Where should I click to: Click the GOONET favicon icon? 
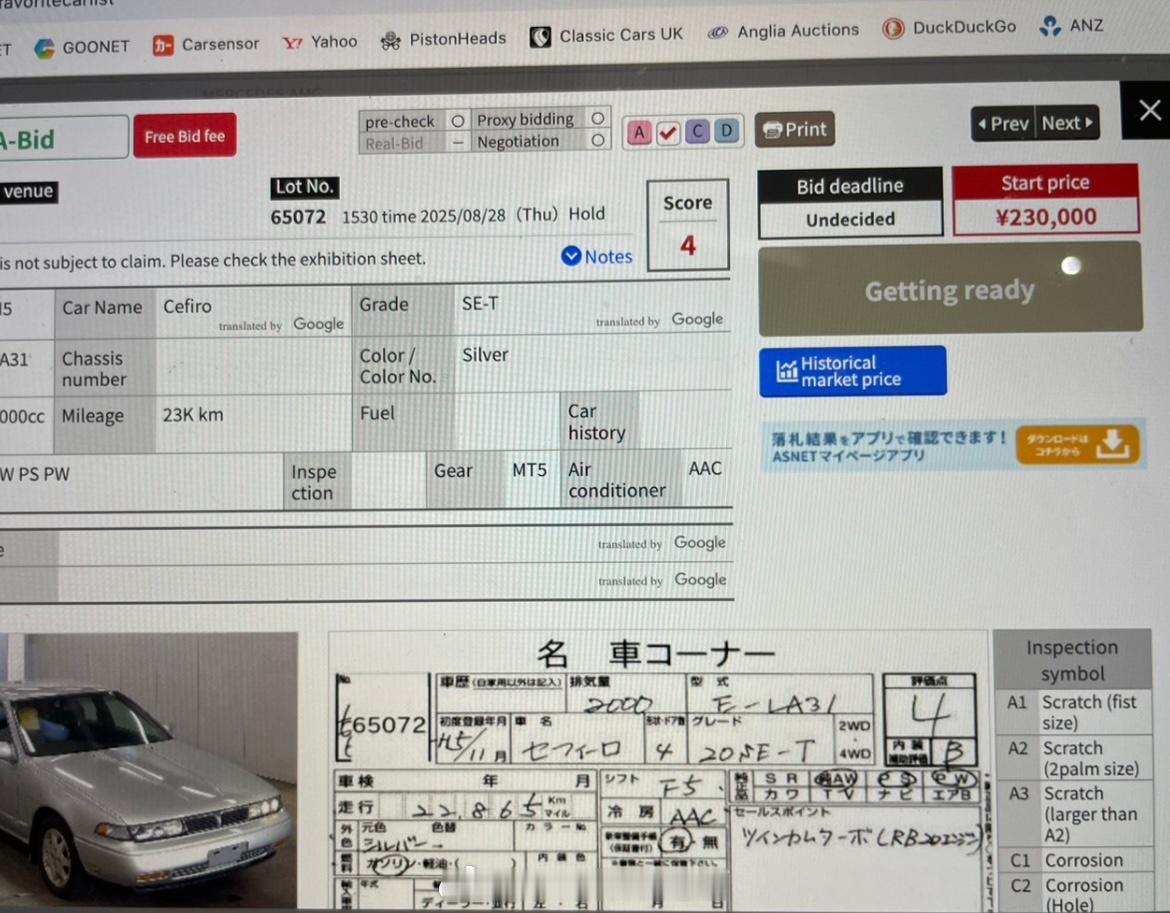coord(45,48)
